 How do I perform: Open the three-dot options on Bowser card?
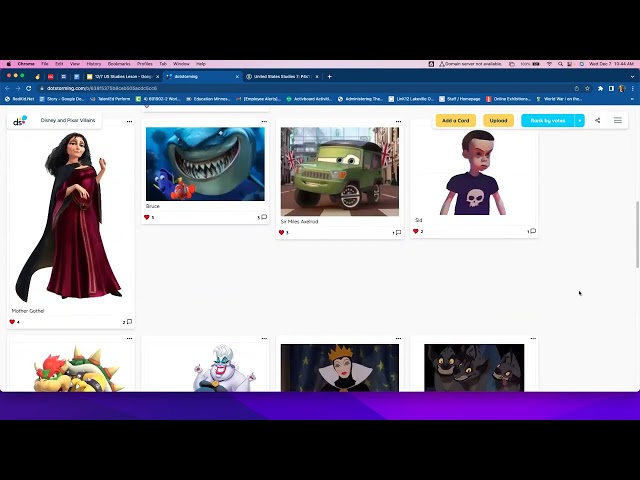tap(129, 338)
